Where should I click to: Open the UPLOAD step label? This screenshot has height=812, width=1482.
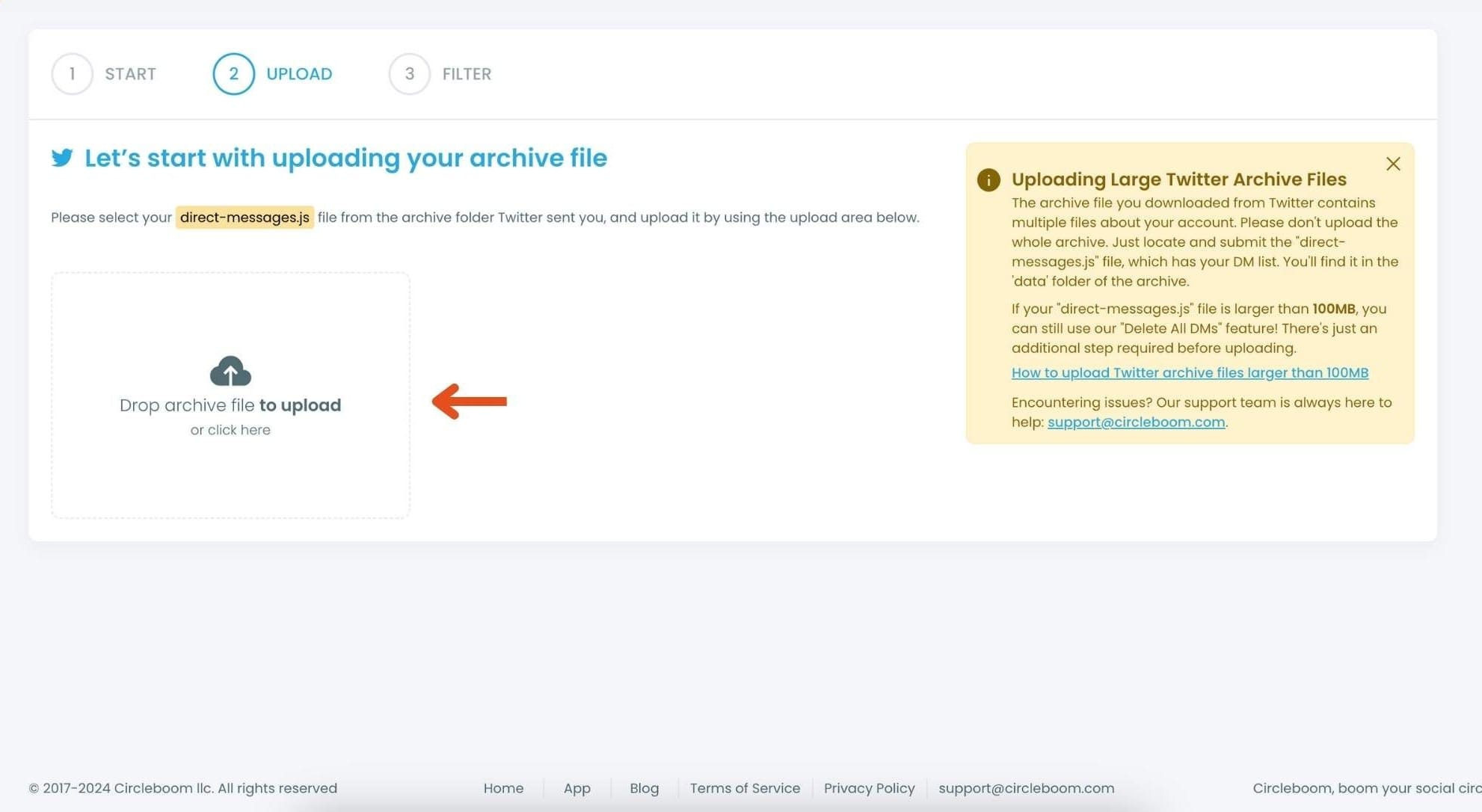[x=299, y=74]
